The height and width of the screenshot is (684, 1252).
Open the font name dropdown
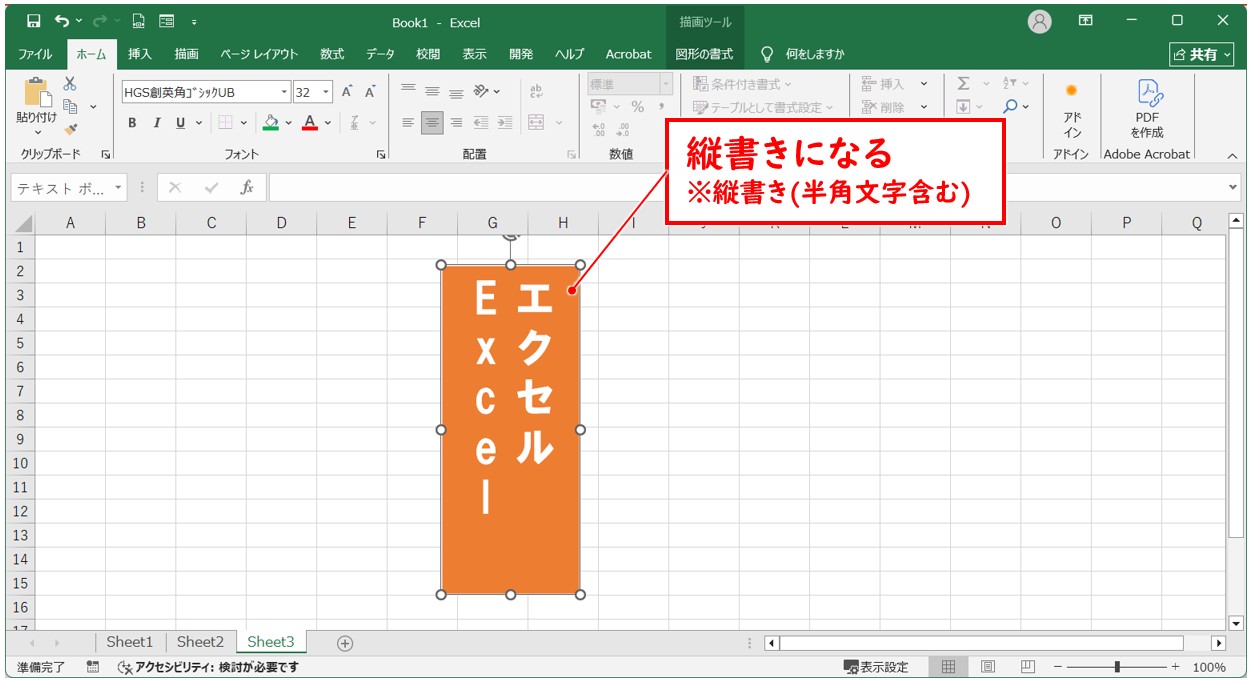(x=284, y=92)
